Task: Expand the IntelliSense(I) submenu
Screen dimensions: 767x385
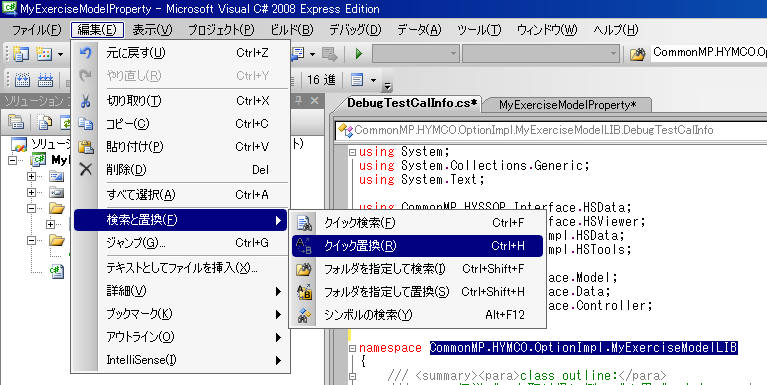Action: [x=181, y=360]
